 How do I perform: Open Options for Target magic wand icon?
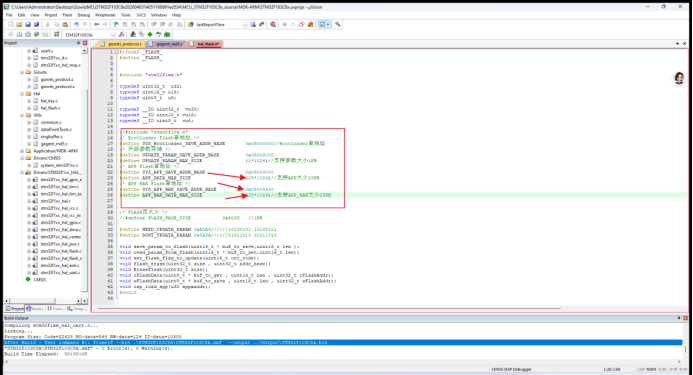tap(122, 34)
